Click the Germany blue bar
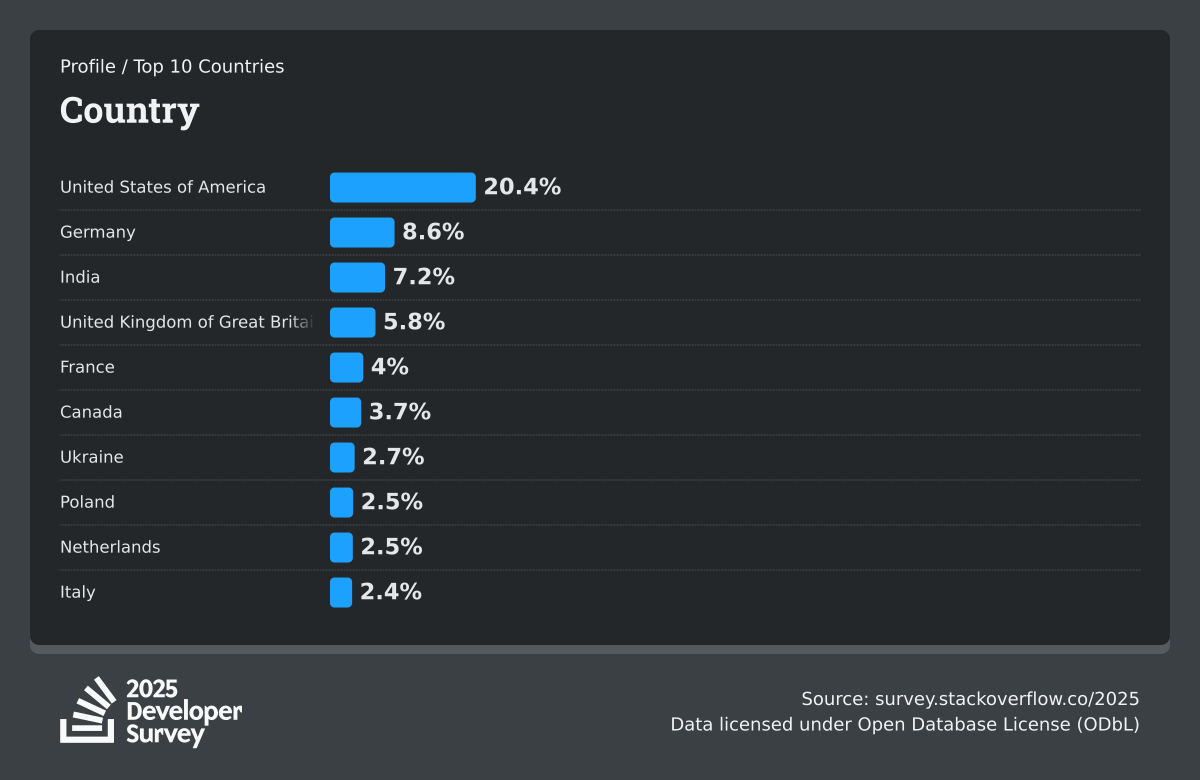This screenshot has height=780, width=1200. point(362,232)
